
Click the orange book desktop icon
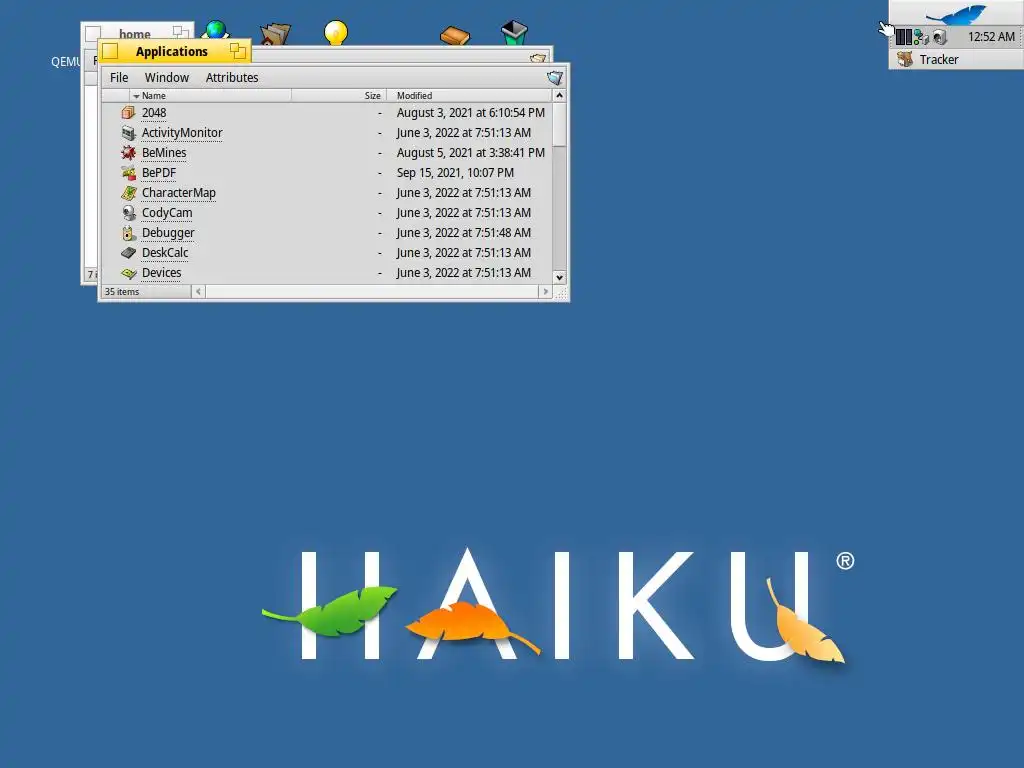coord(455,35)
